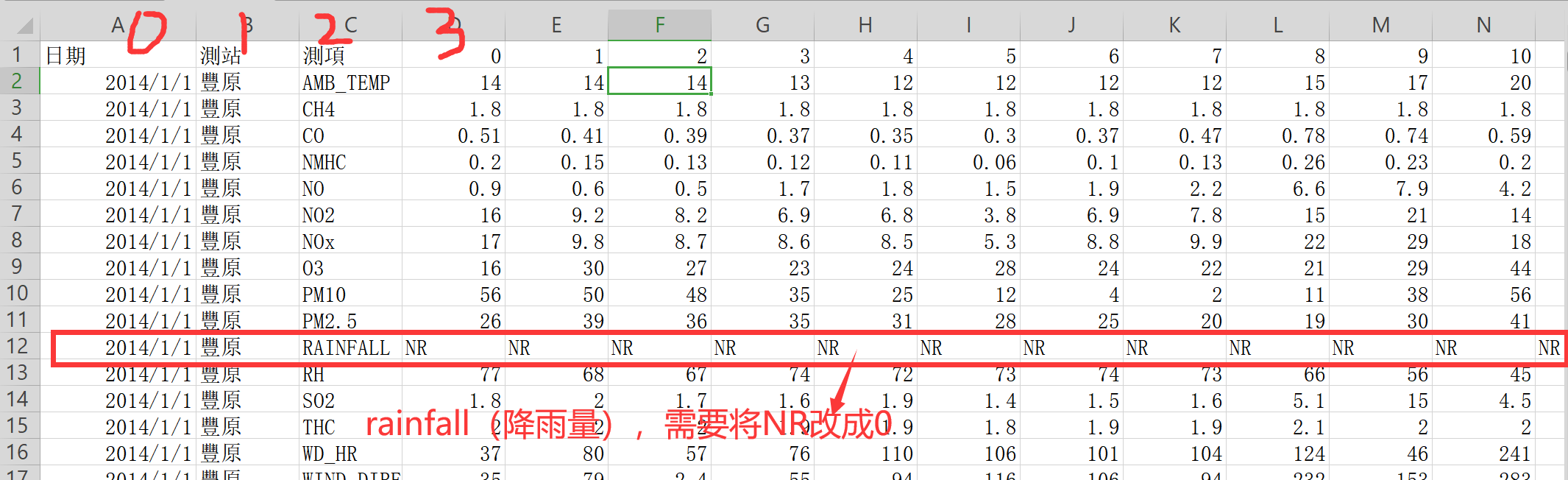Click the NOx cell

[350, 241]
